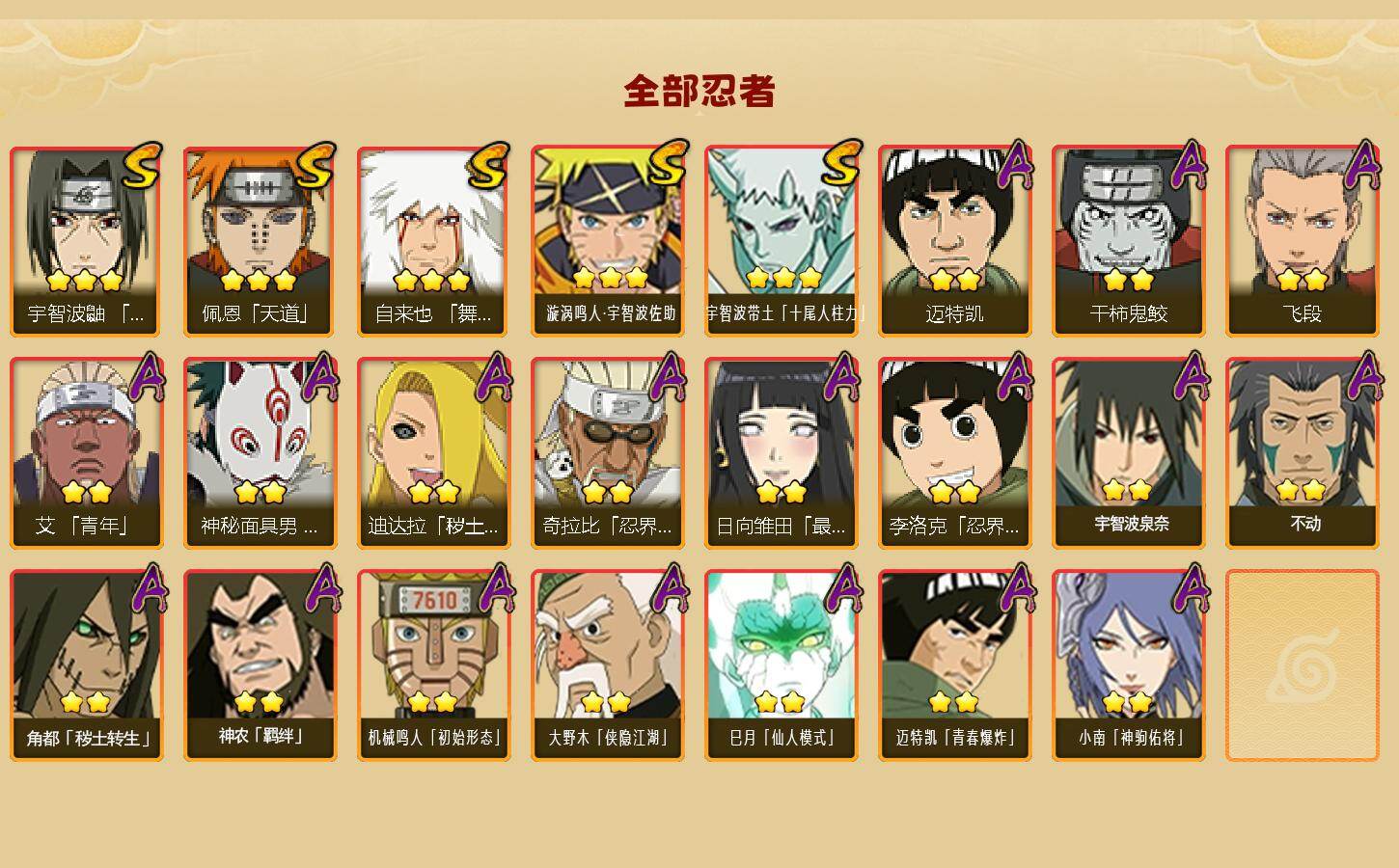Choose the 角都「秽土转生」 card
The height and width of the screenshot is (868, 1399).
86,665
